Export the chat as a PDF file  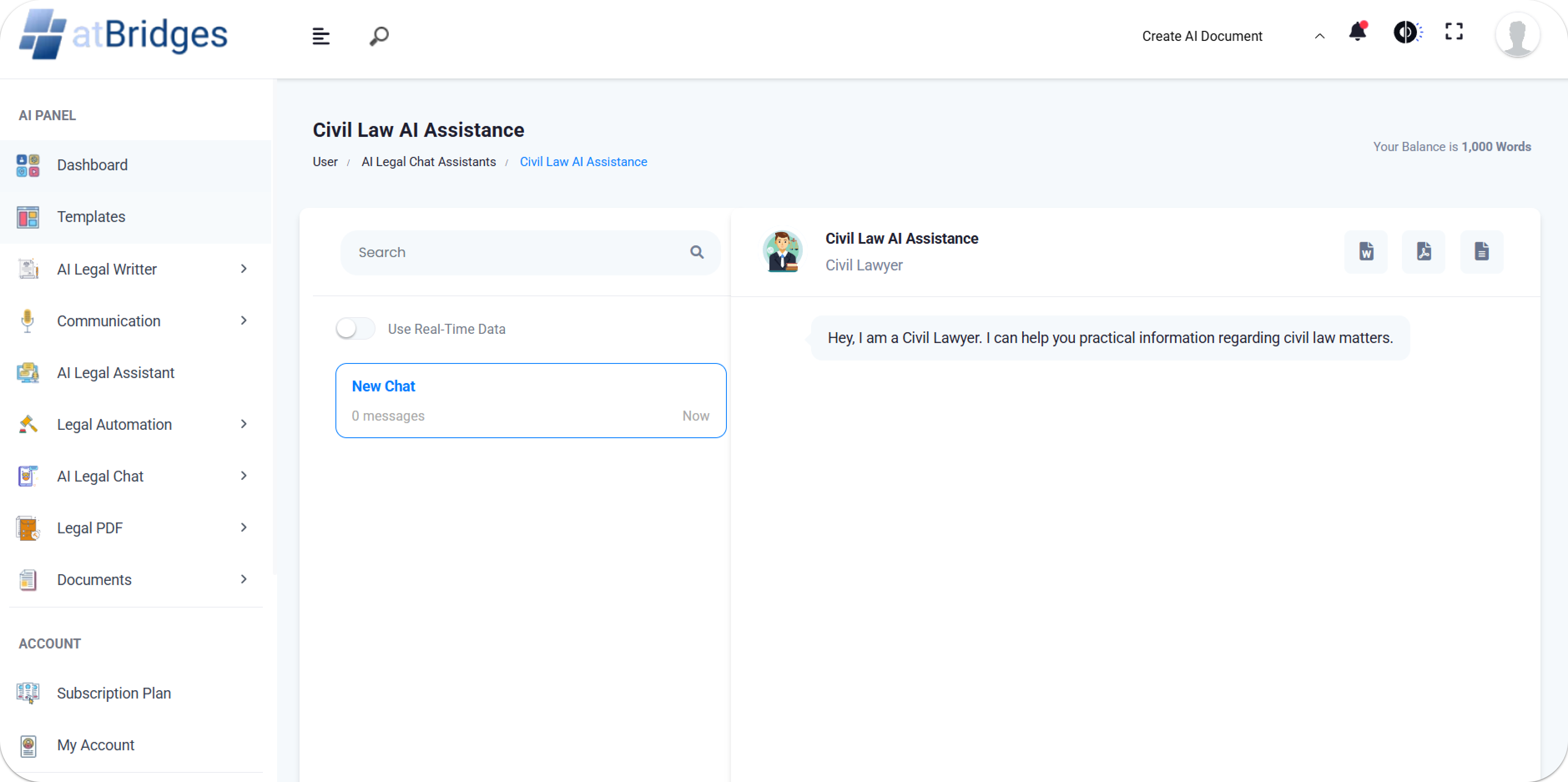click(x=1424, y=251)
